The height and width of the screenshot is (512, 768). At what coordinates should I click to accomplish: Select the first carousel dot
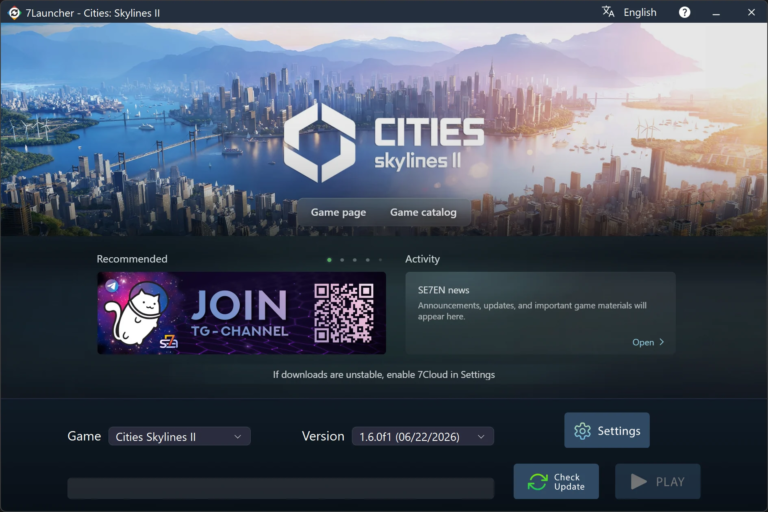(329, 260)
